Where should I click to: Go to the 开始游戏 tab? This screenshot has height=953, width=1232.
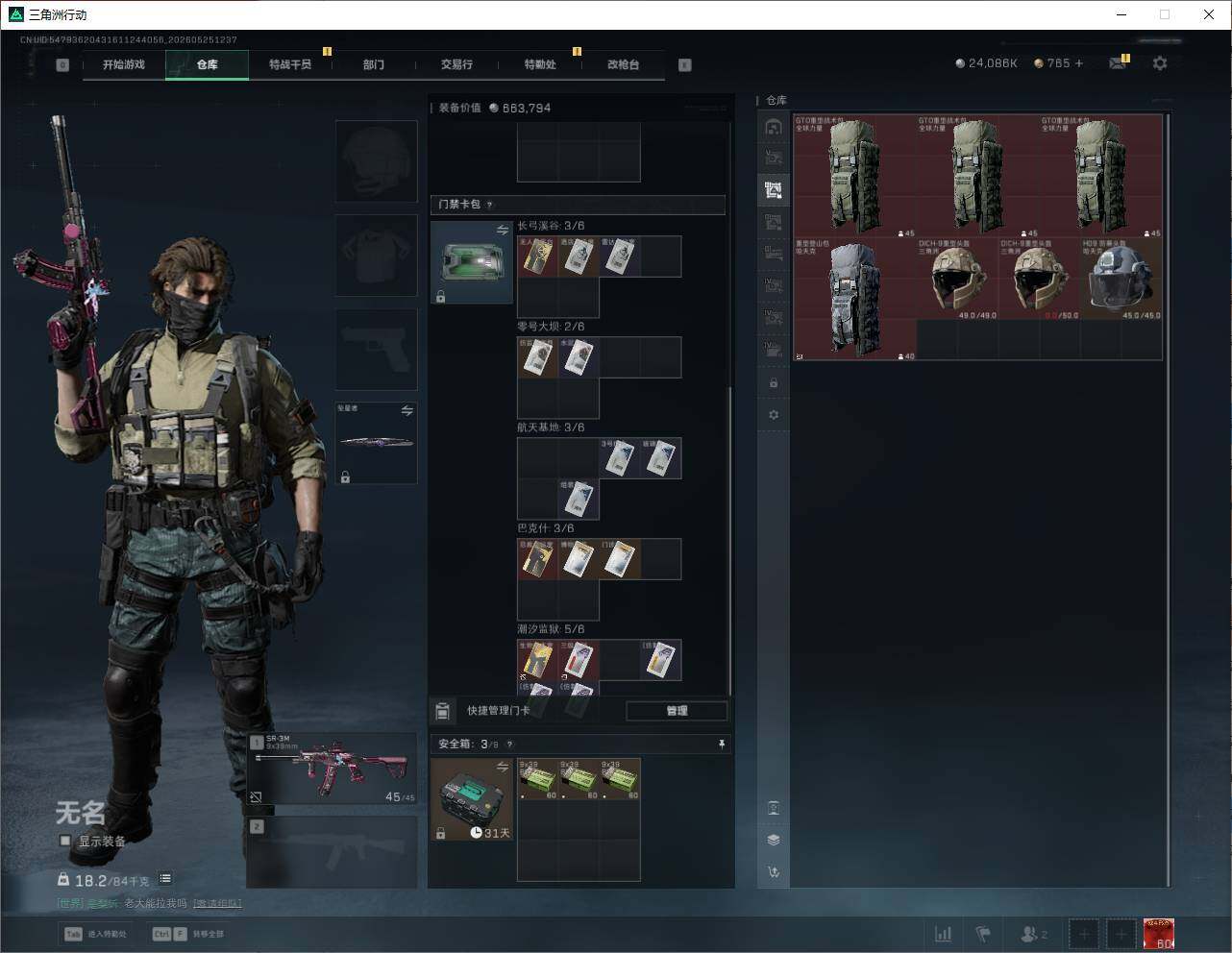tap(124, 64)
